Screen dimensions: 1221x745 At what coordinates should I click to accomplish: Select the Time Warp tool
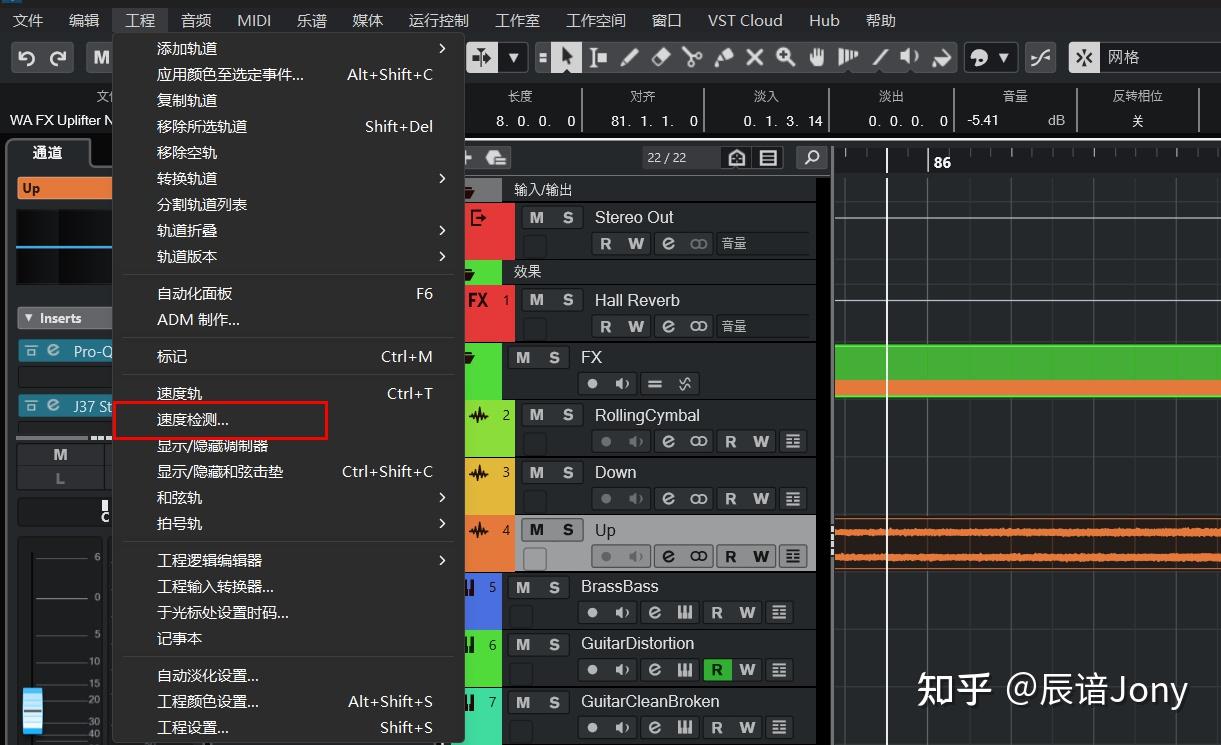pos(848,57)
